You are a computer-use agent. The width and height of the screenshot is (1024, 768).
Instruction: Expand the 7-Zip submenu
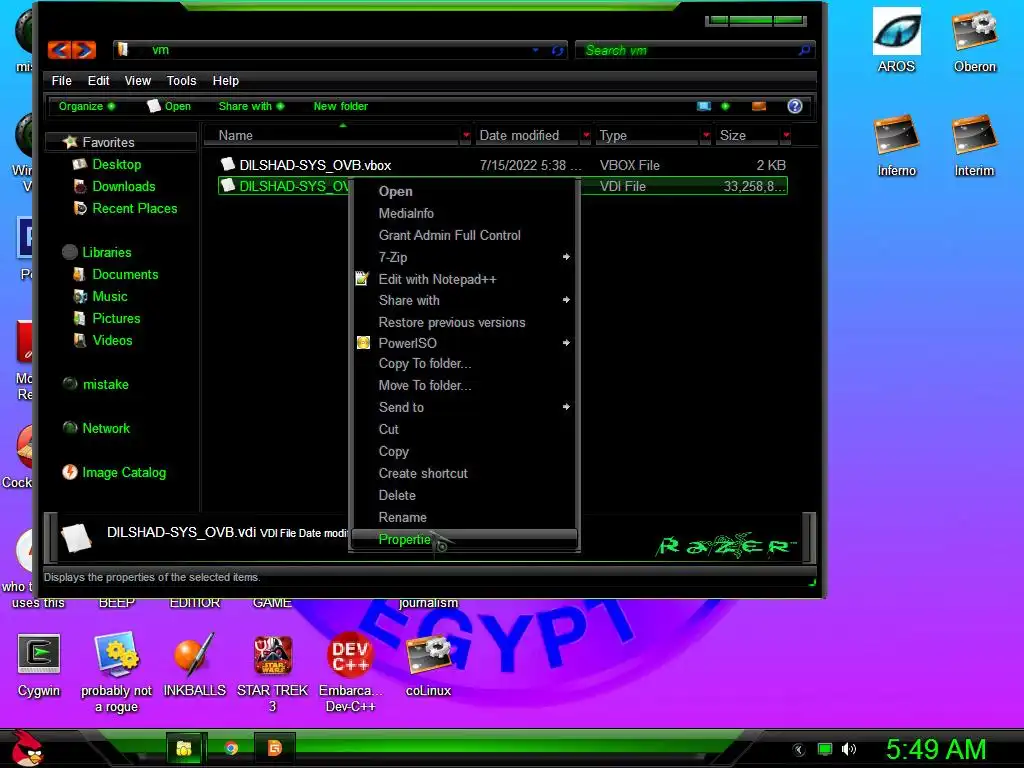coord(464,257)
